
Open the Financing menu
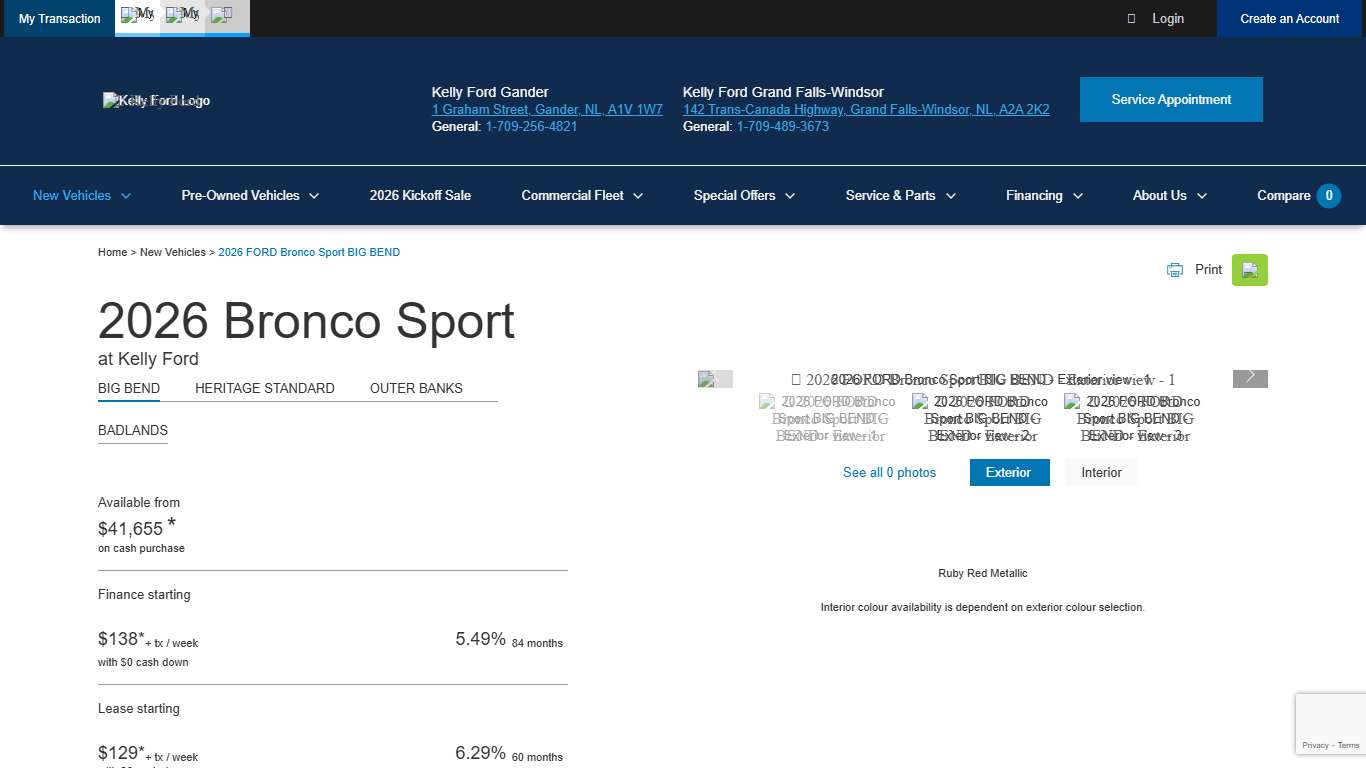coord(1043,195)
